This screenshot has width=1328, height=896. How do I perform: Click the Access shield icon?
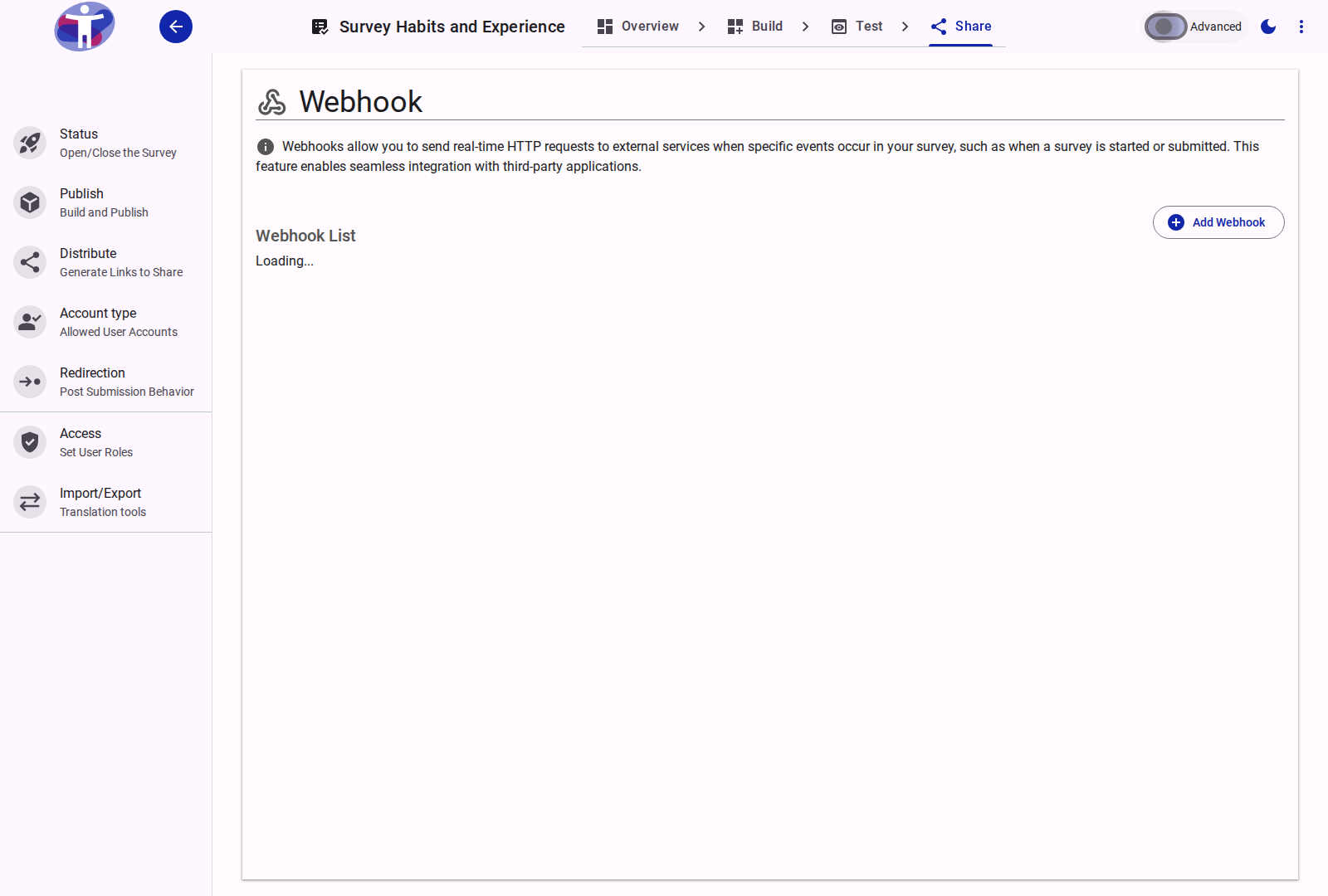[30, 442]
